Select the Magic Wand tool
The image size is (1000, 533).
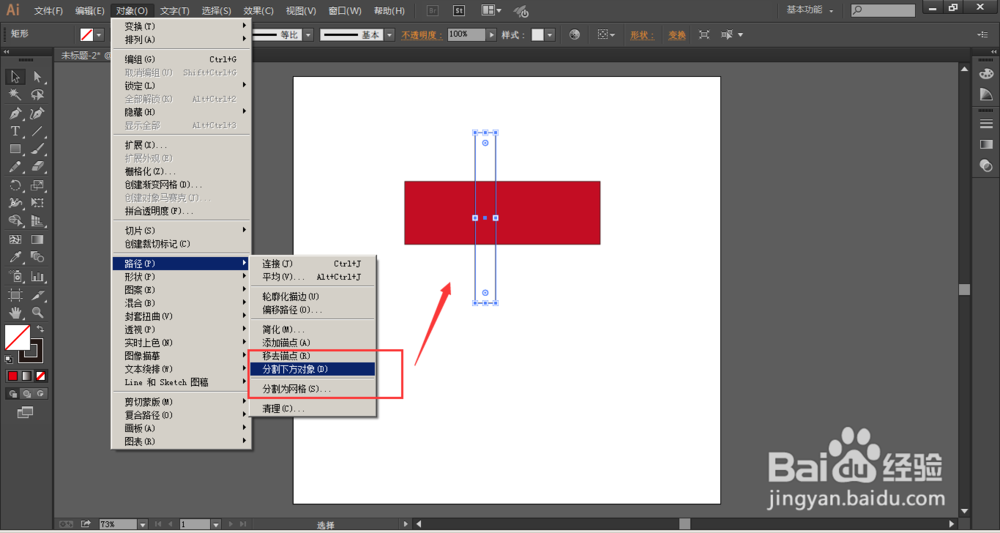click(x=15, y=95)
